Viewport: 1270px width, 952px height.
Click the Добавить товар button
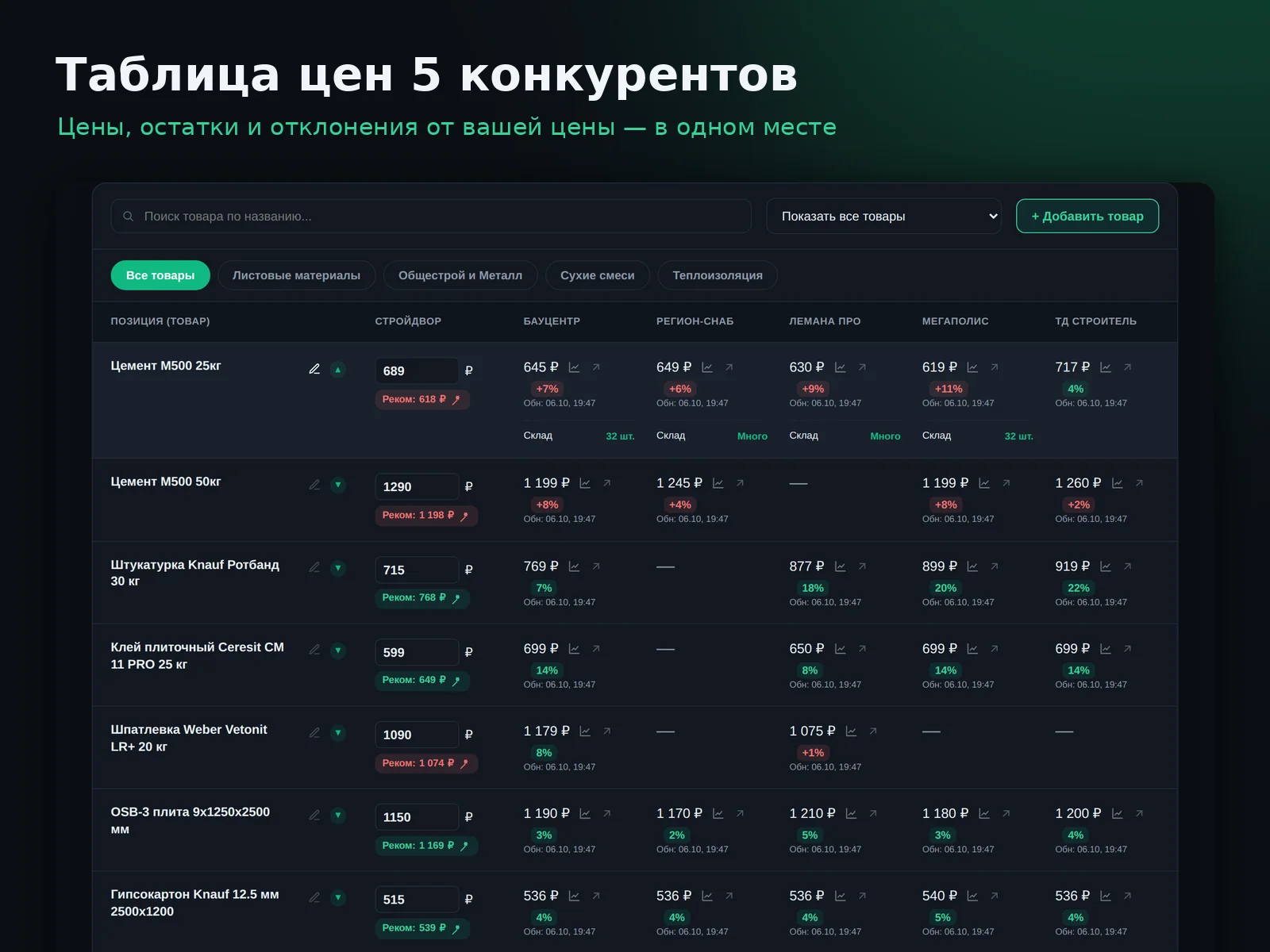(1087, 216)
